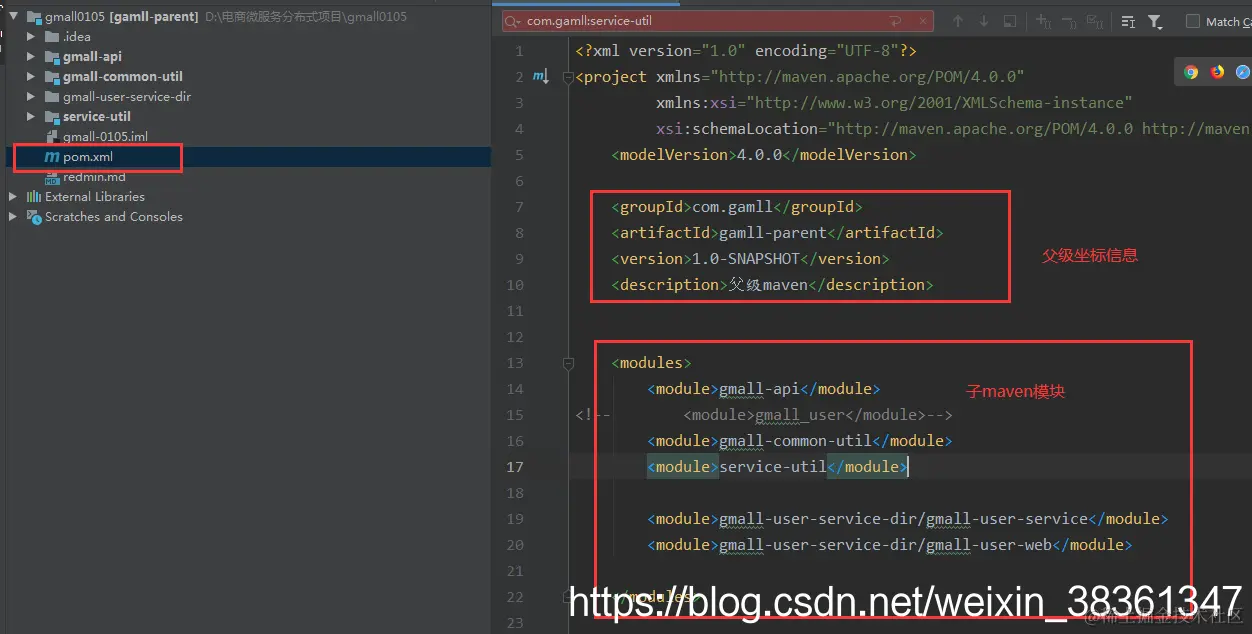1252x634 pixels.
Task: Click modelVersion 4.0.0 text on line 5
Action: point(763,155)
